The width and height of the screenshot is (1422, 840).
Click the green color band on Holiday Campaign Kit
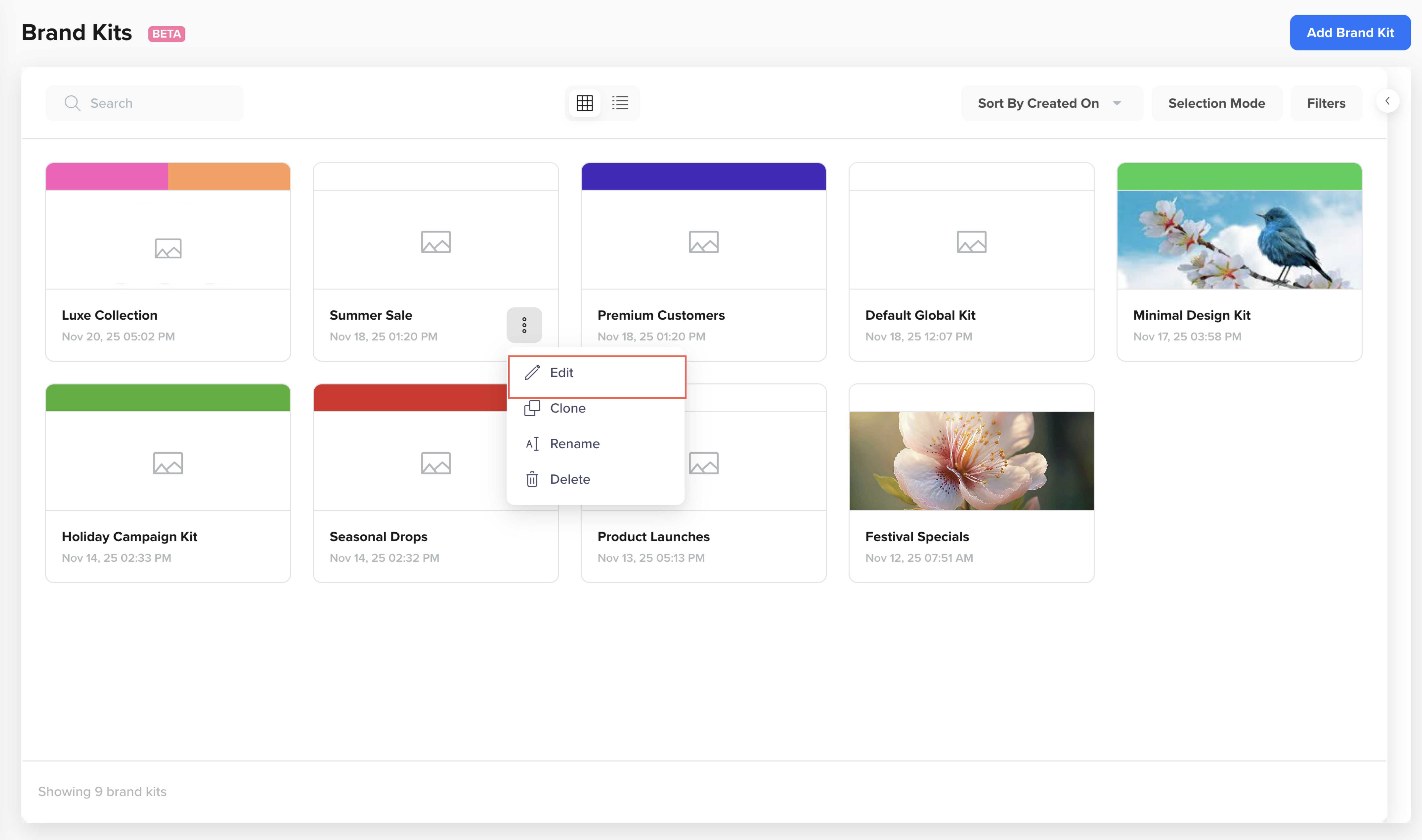(x=168, y=398)
